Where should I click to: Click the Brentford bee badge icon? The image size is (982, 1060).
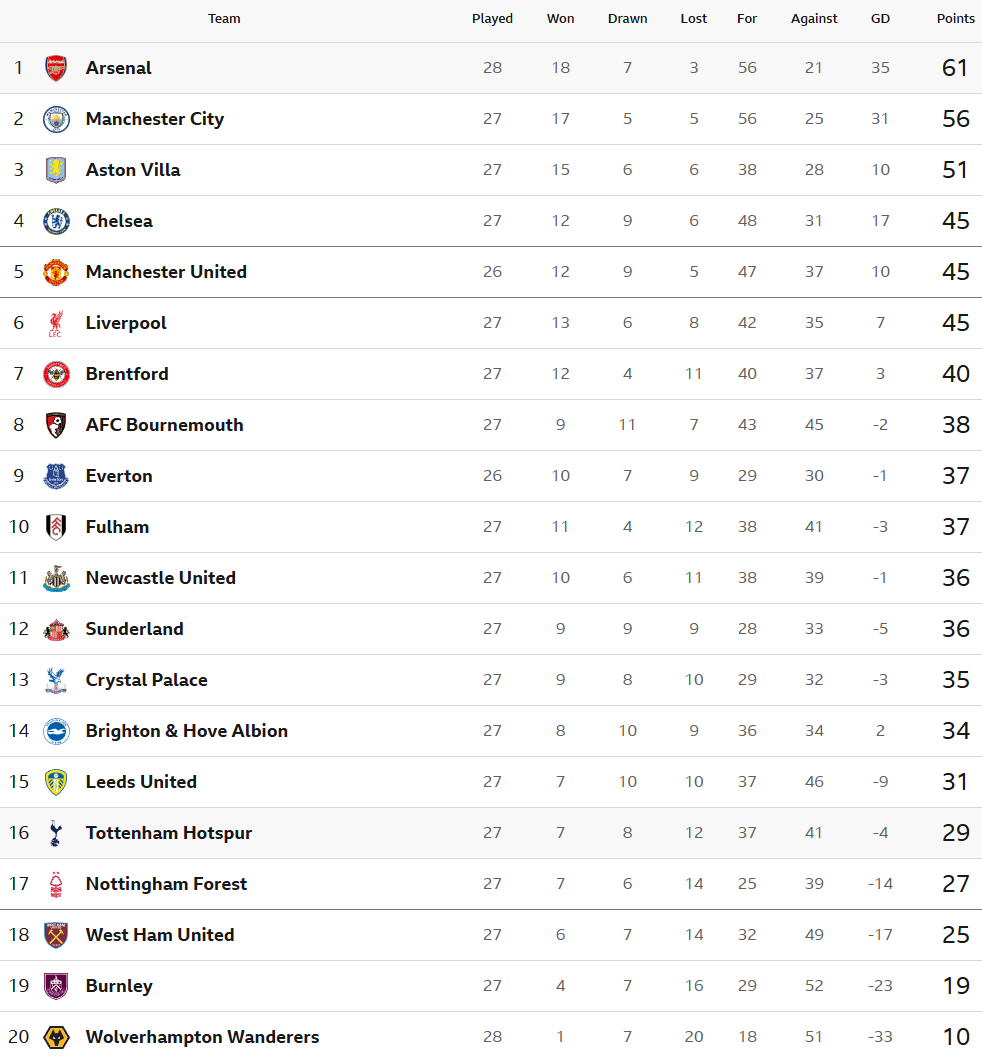tap(56, 374)
